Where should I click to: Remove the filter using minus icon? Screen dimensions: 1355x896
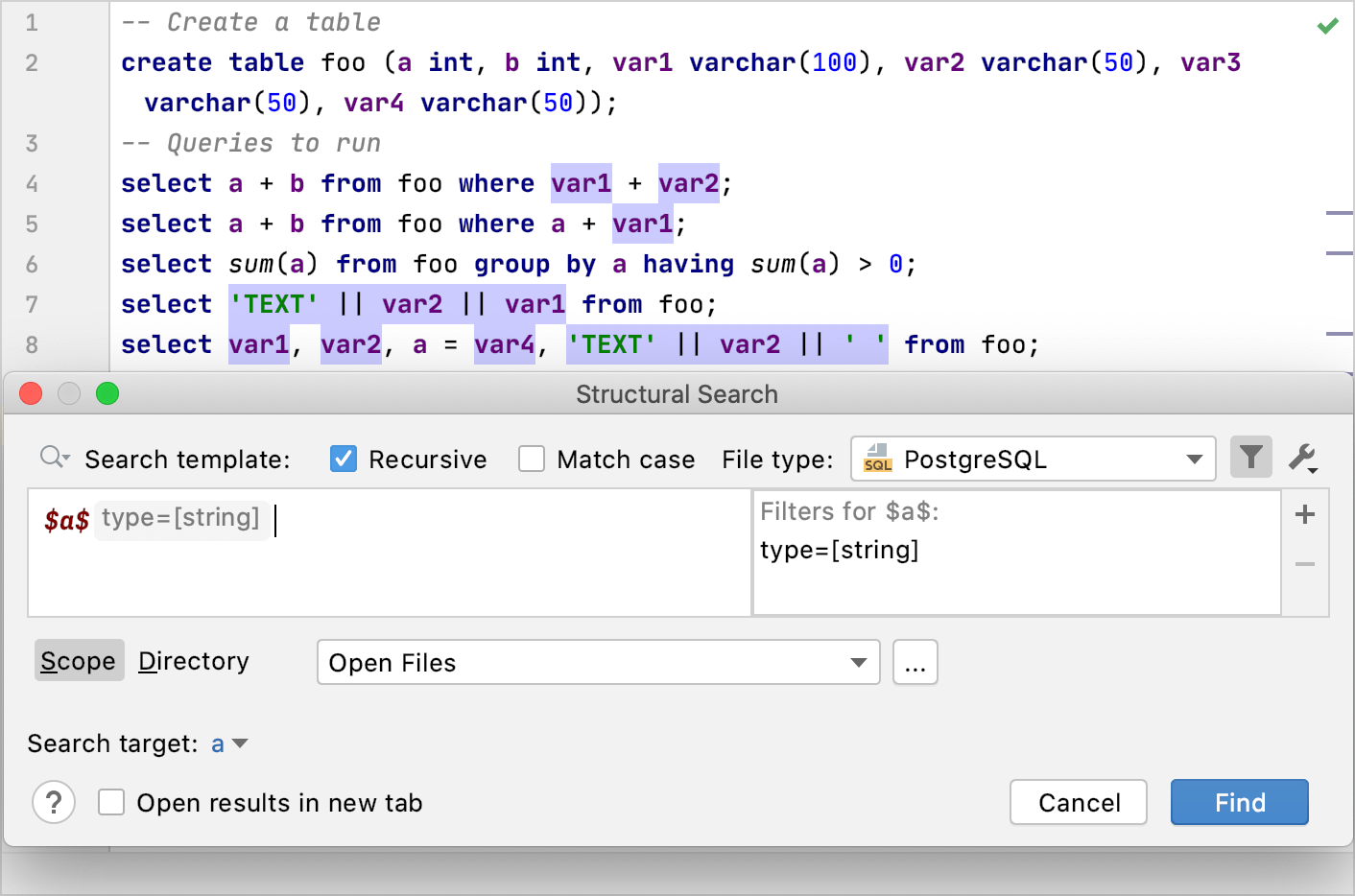coord(1304,564)
